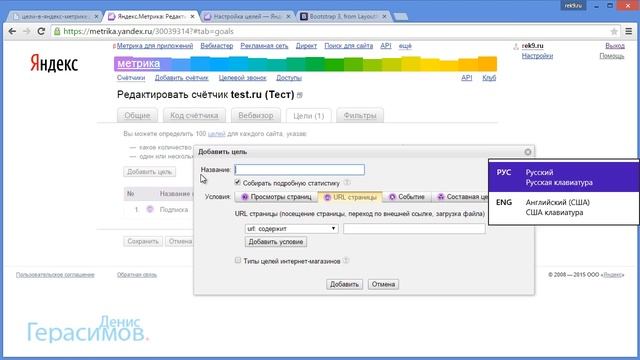Viewport: 640px width, 360px height.
Task: Open the Добавить счётчик link
Action: point(182,78)
